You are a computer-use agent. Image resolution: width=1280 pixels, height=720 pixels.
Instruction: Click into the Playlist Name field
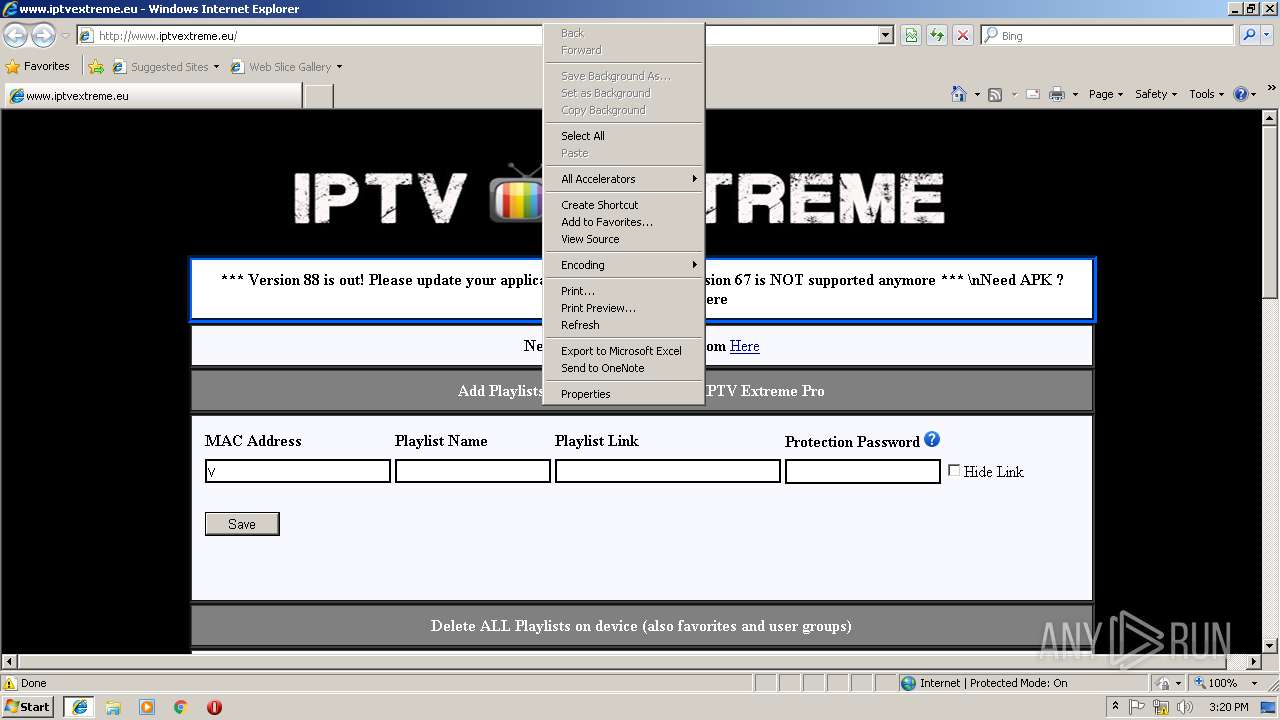(x=473, y=471)
